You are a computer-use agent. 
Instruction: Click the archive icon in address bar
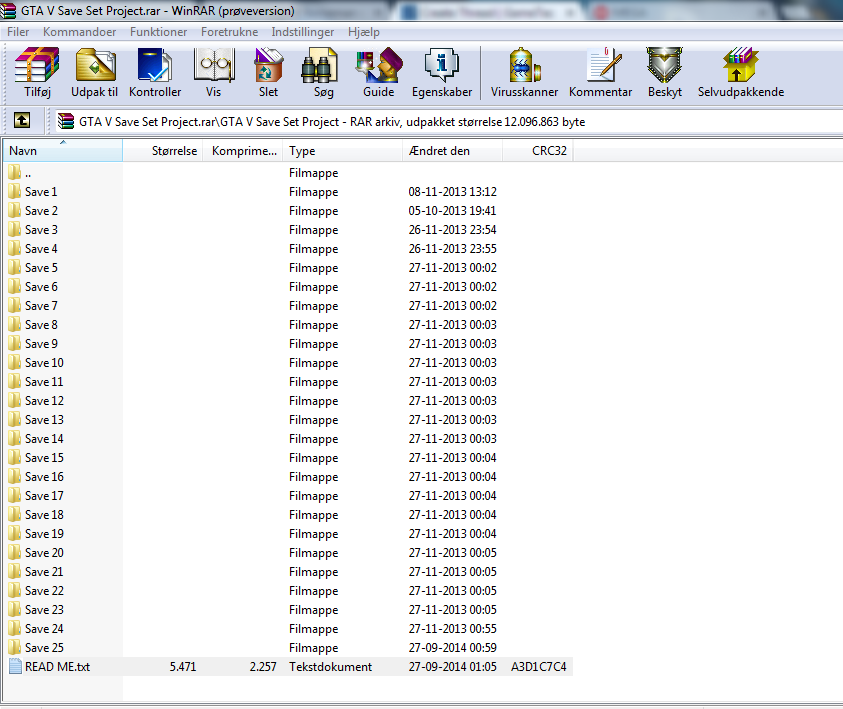[66, 121]
